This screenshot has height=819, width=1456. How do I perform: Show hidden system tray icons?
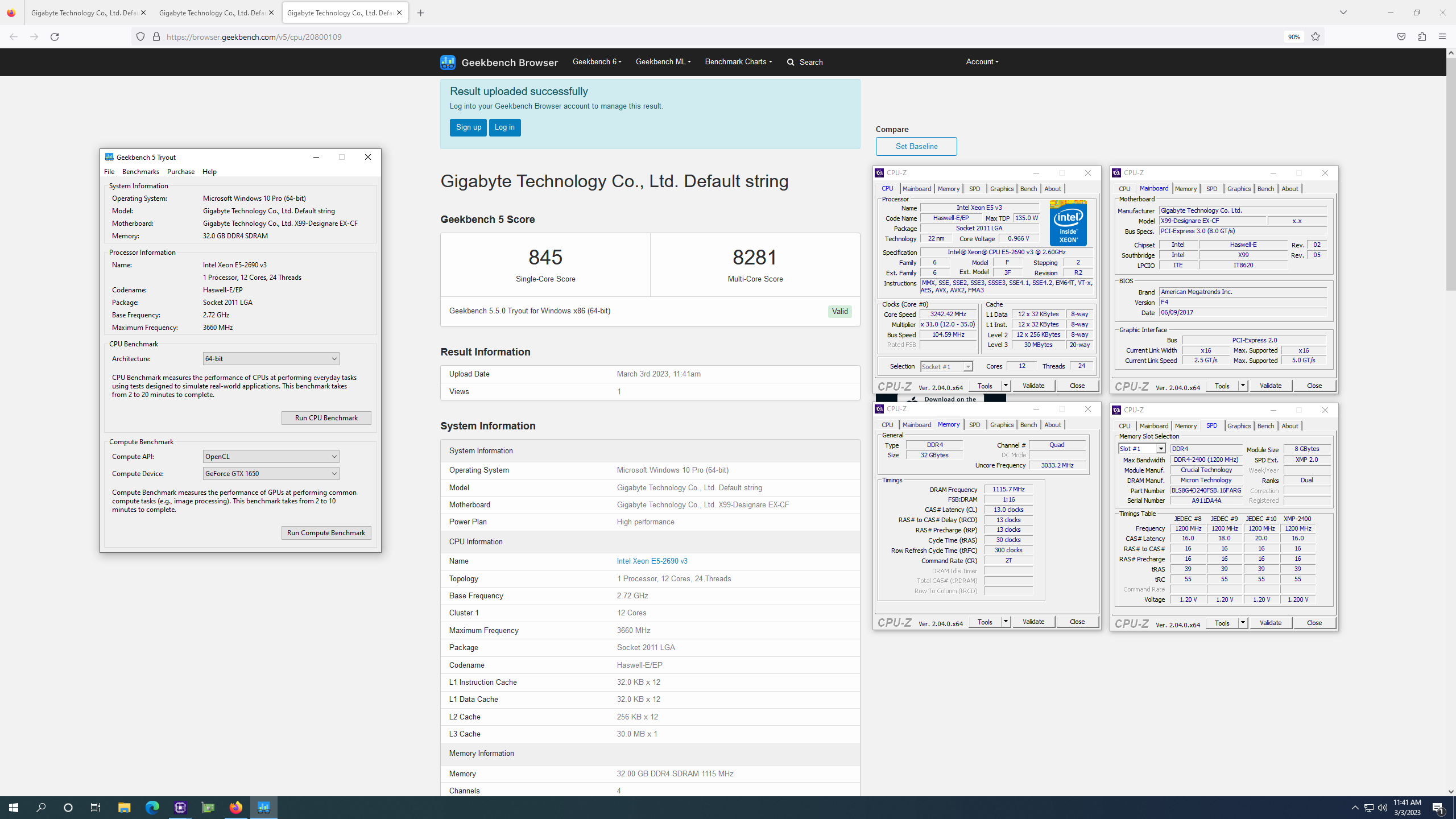coord(1355,808)
